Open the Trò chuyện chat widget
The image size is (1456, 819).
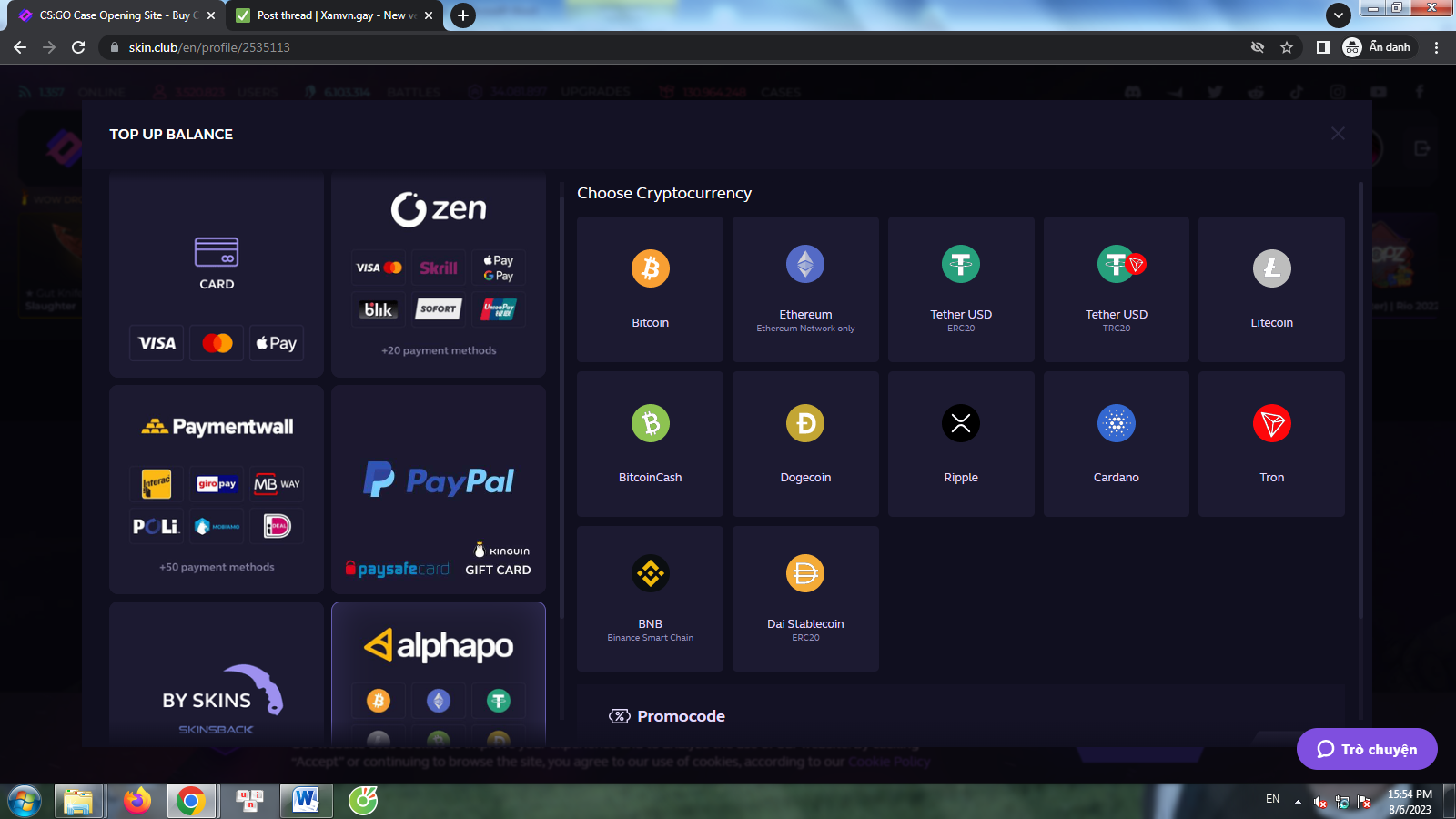[1367, 749]
